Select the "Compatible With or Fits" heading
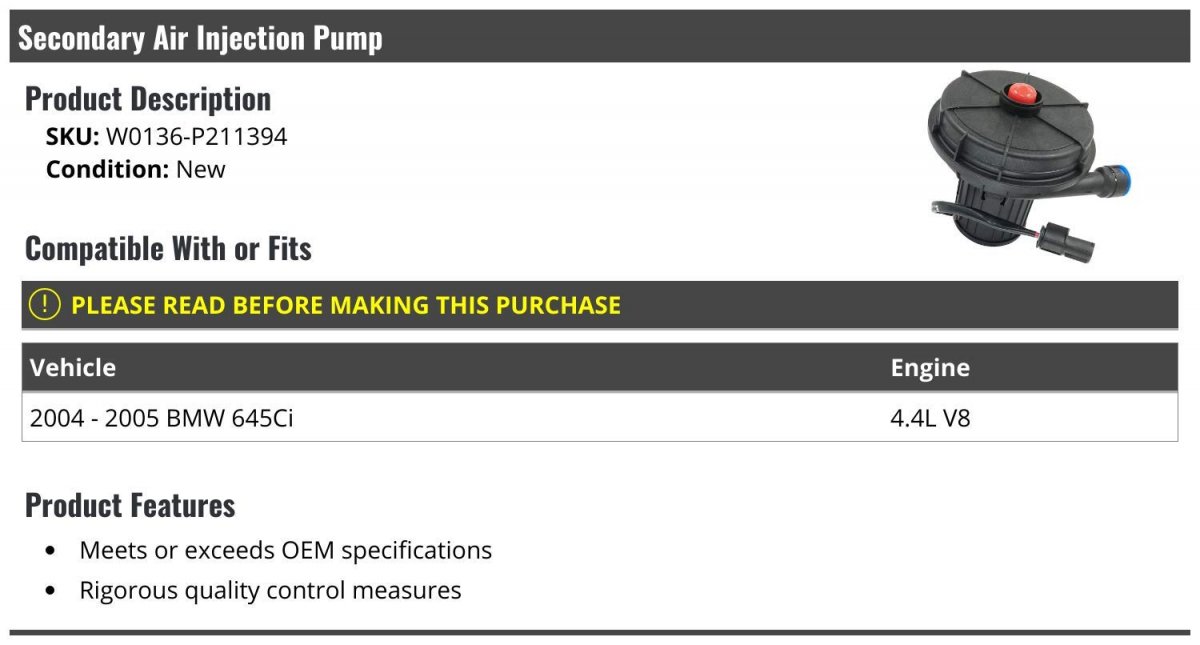The width and height of the screenshot is (1200, 645). point(168,248)
